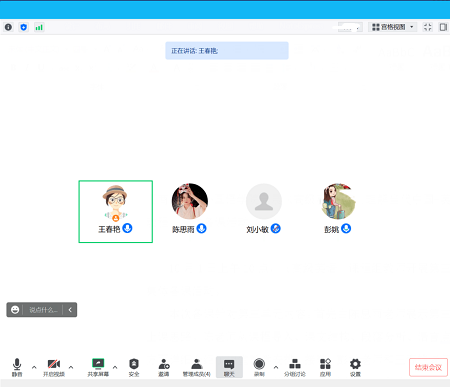Mute microphone with 静音 button

17,367
